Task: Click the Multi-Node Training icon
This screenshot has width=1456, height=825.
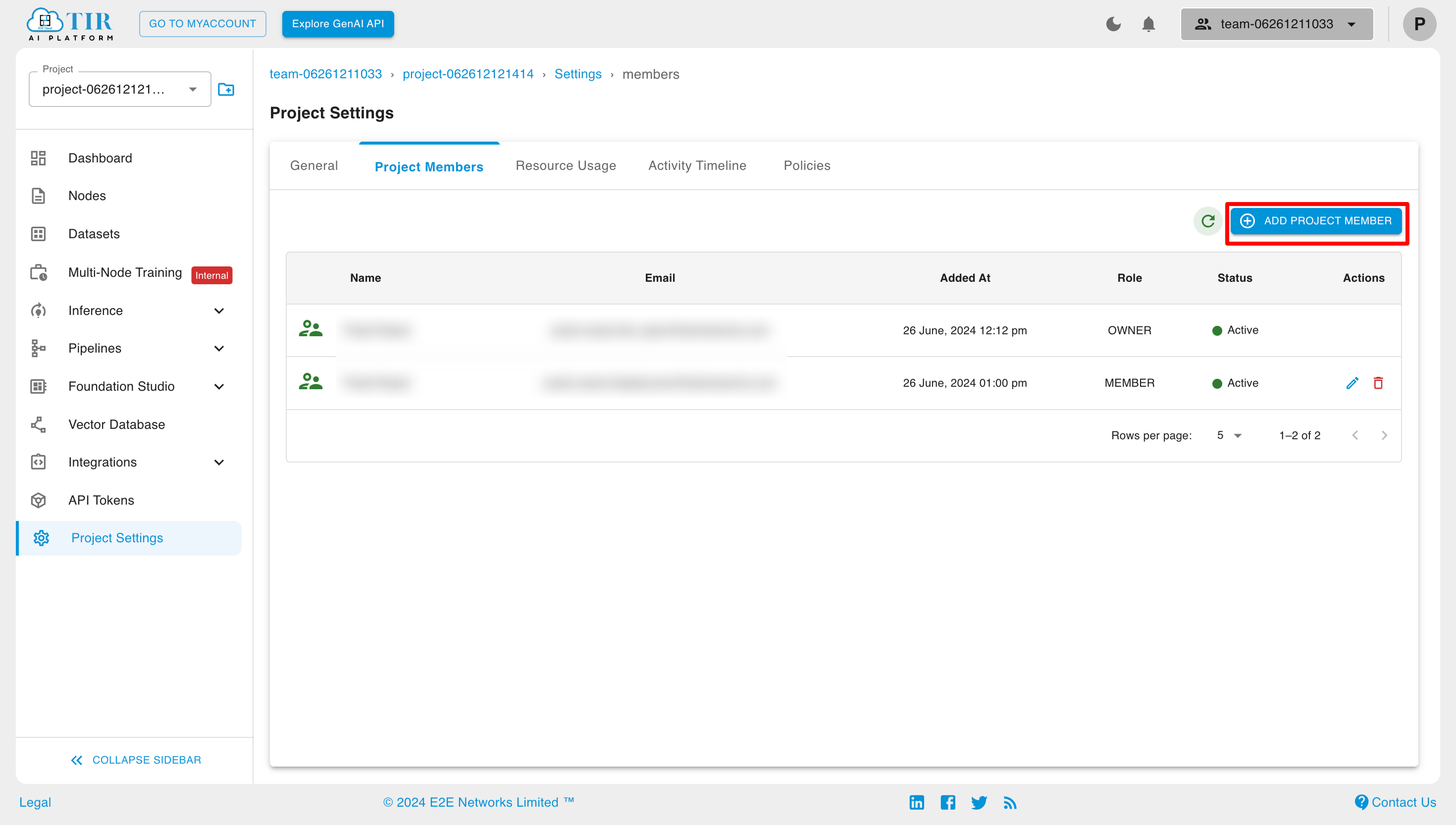Action: (x=38, y=272)
